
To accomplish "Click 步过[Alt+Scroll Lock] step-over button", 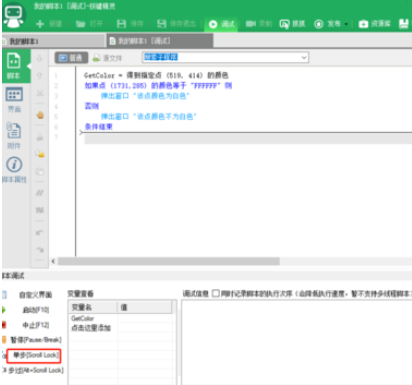I will (36, 370).
